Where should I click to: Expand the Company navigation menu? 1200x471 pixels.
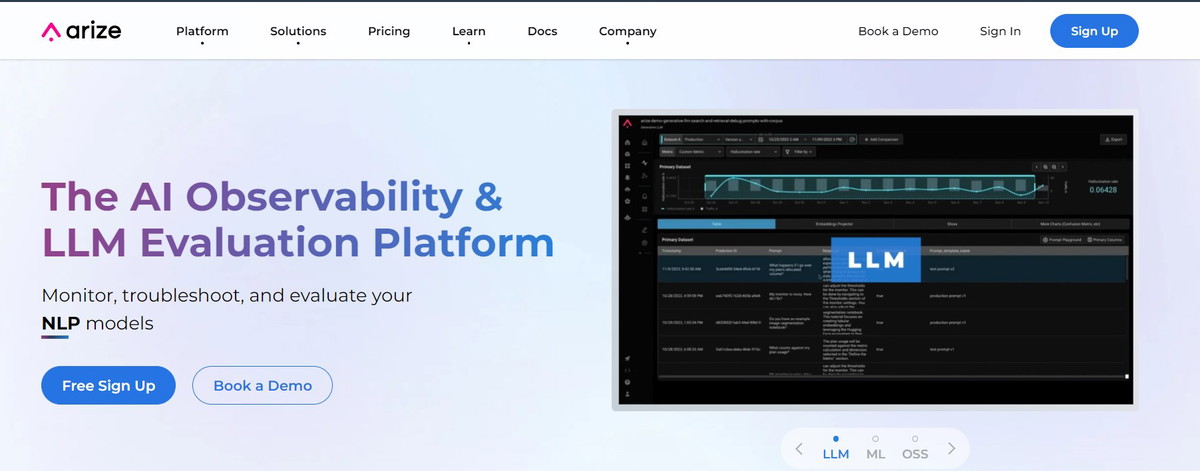click(x=628, y=31)
